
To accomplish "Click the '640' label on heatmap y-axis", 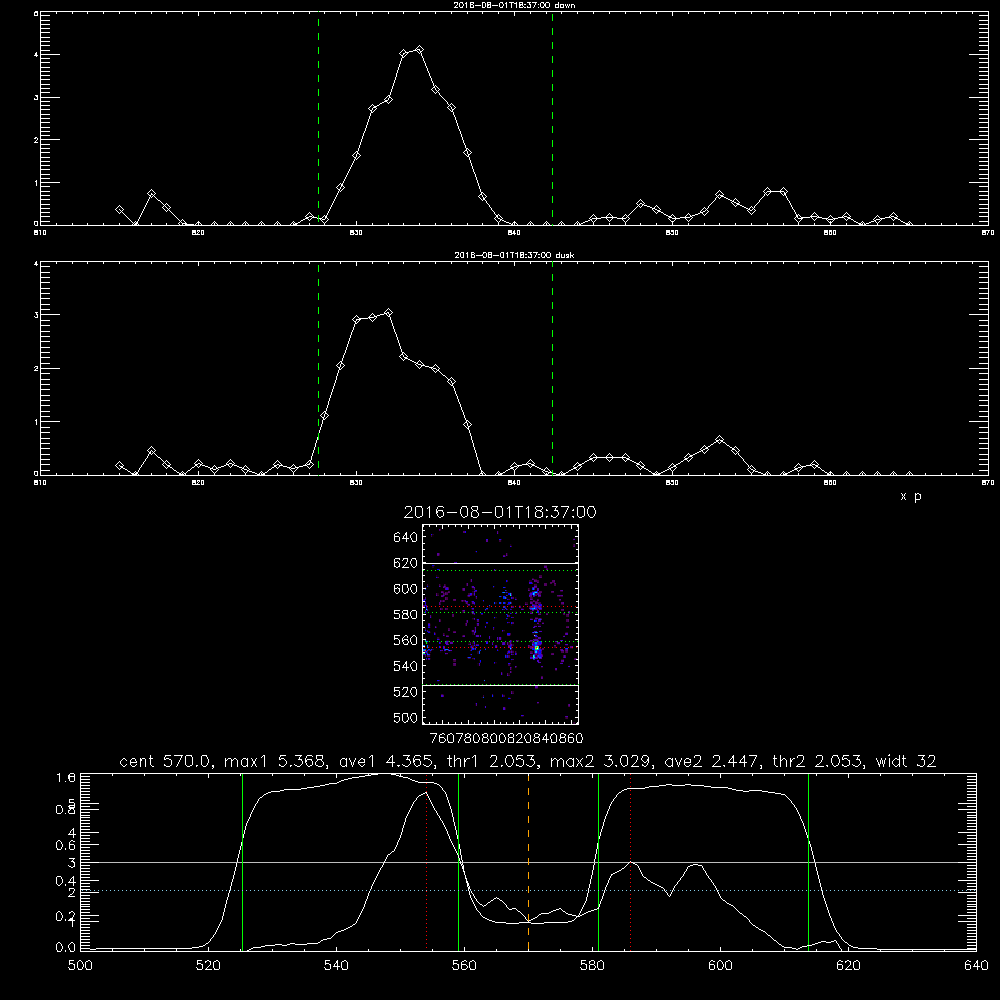I will tap(406, 538).
